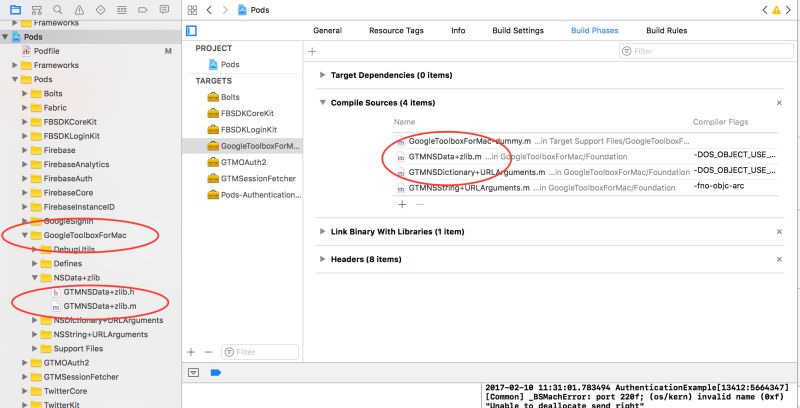Switch to the Info tab

458,31
